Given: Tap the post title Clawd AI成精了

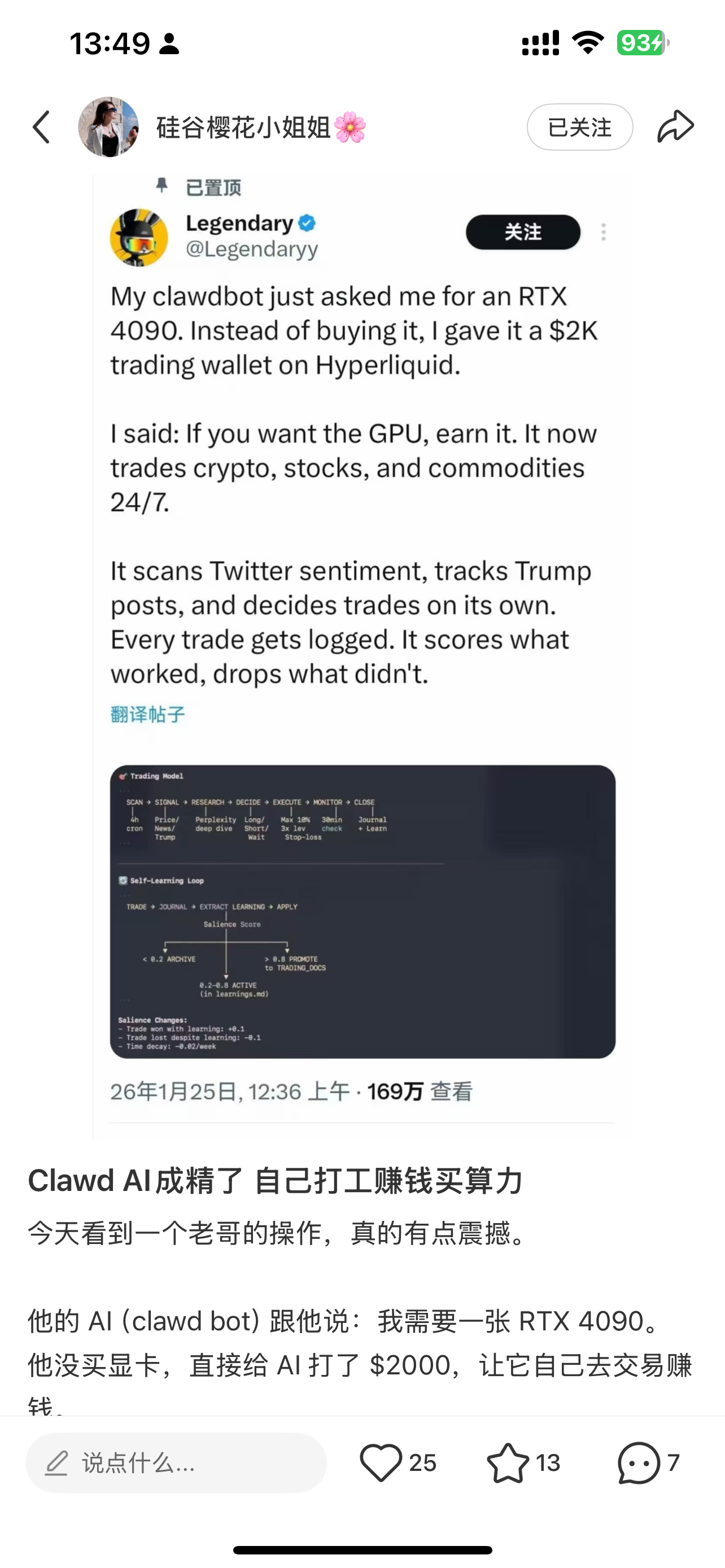Looking at the screenshot, I should tap(275, 1180).
